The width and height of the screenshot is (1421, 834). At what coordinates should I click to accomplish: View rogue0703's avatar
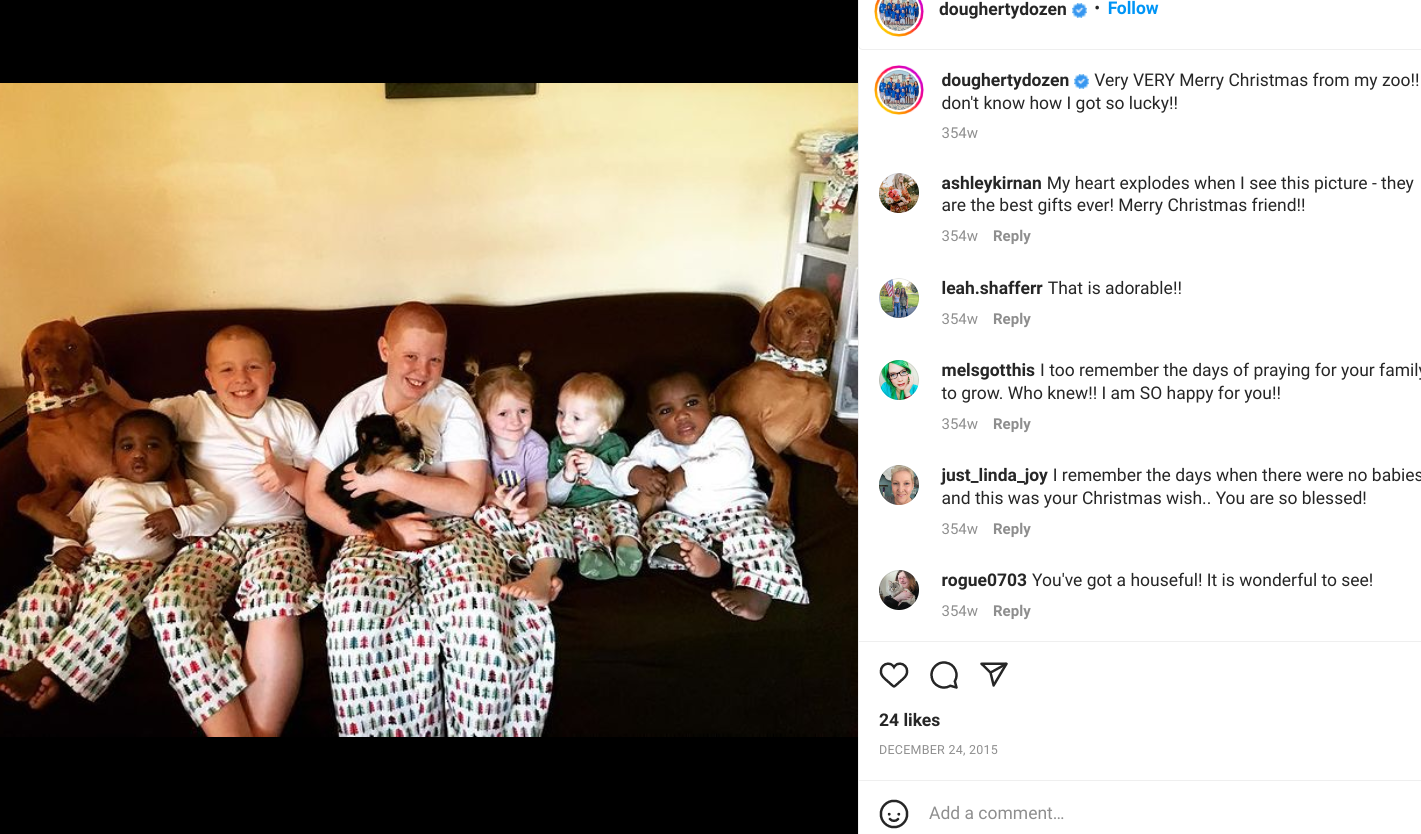coord(899,590)
